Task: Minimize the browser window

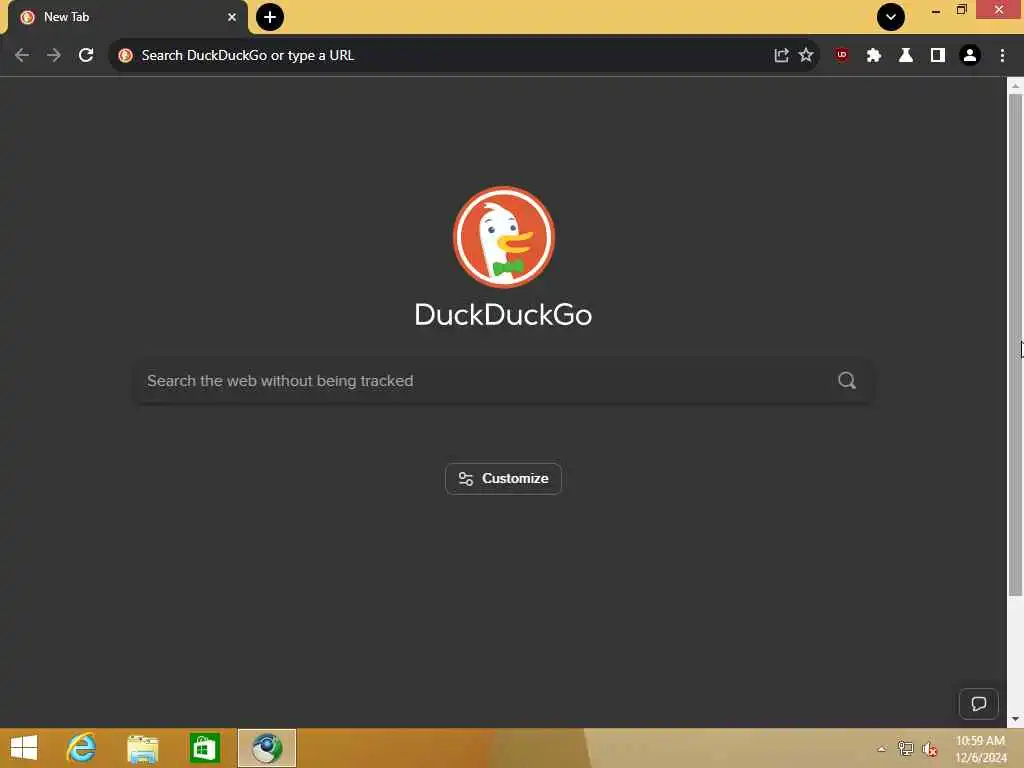Action: pos(936,10)
